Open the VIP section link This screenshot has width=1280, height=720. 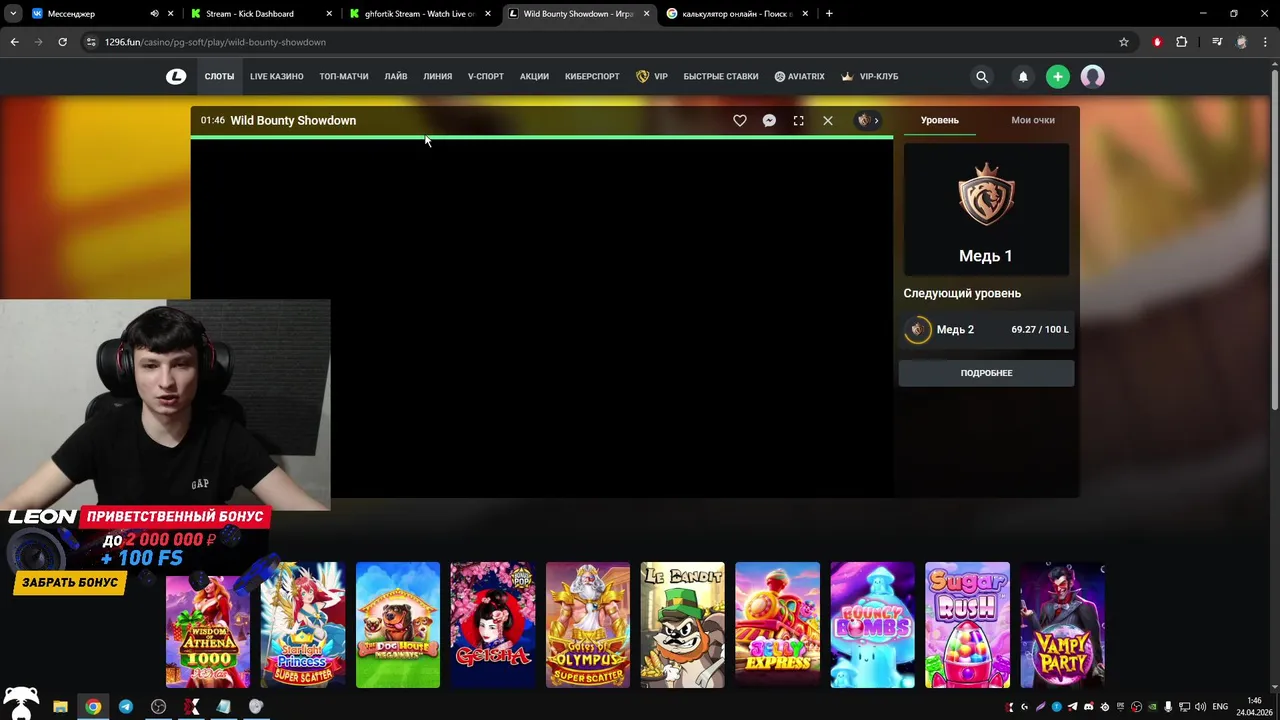coord(652,77)
